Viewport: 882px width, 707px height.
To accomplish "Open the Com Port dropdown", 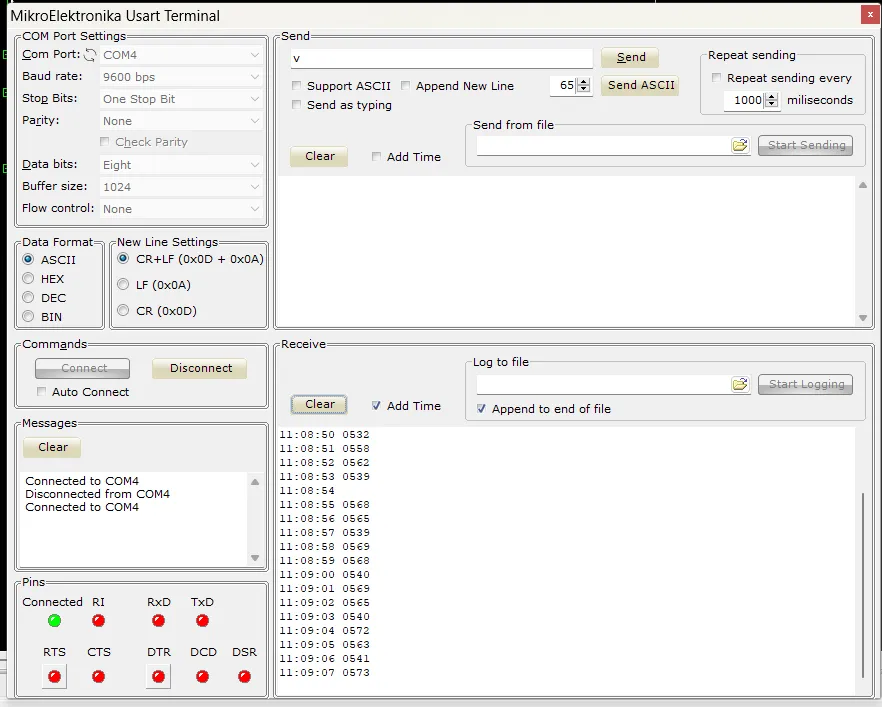I will coord(181,55).
